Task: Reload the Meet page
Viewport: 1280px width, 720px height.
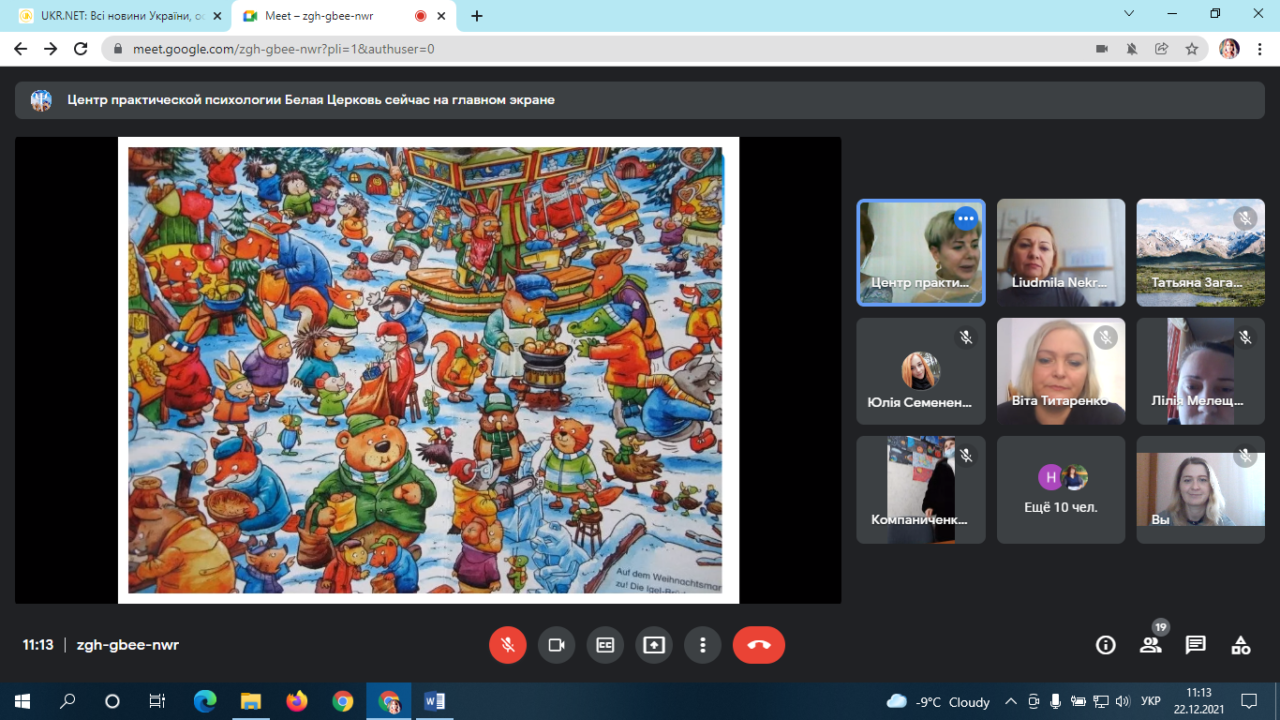Action: pos(81,48)
